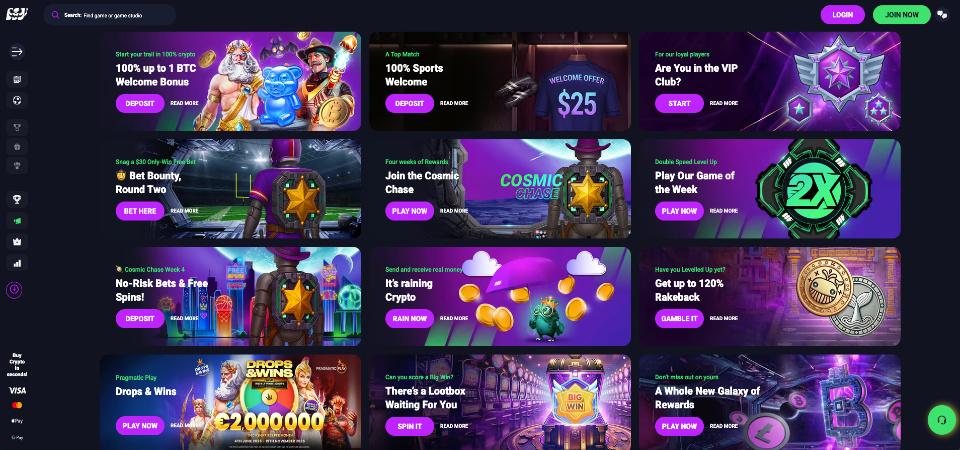The width and height of the screenshot is (960, 450).
Task: Open the chat bubbles icon
Action: coord(942,15)
